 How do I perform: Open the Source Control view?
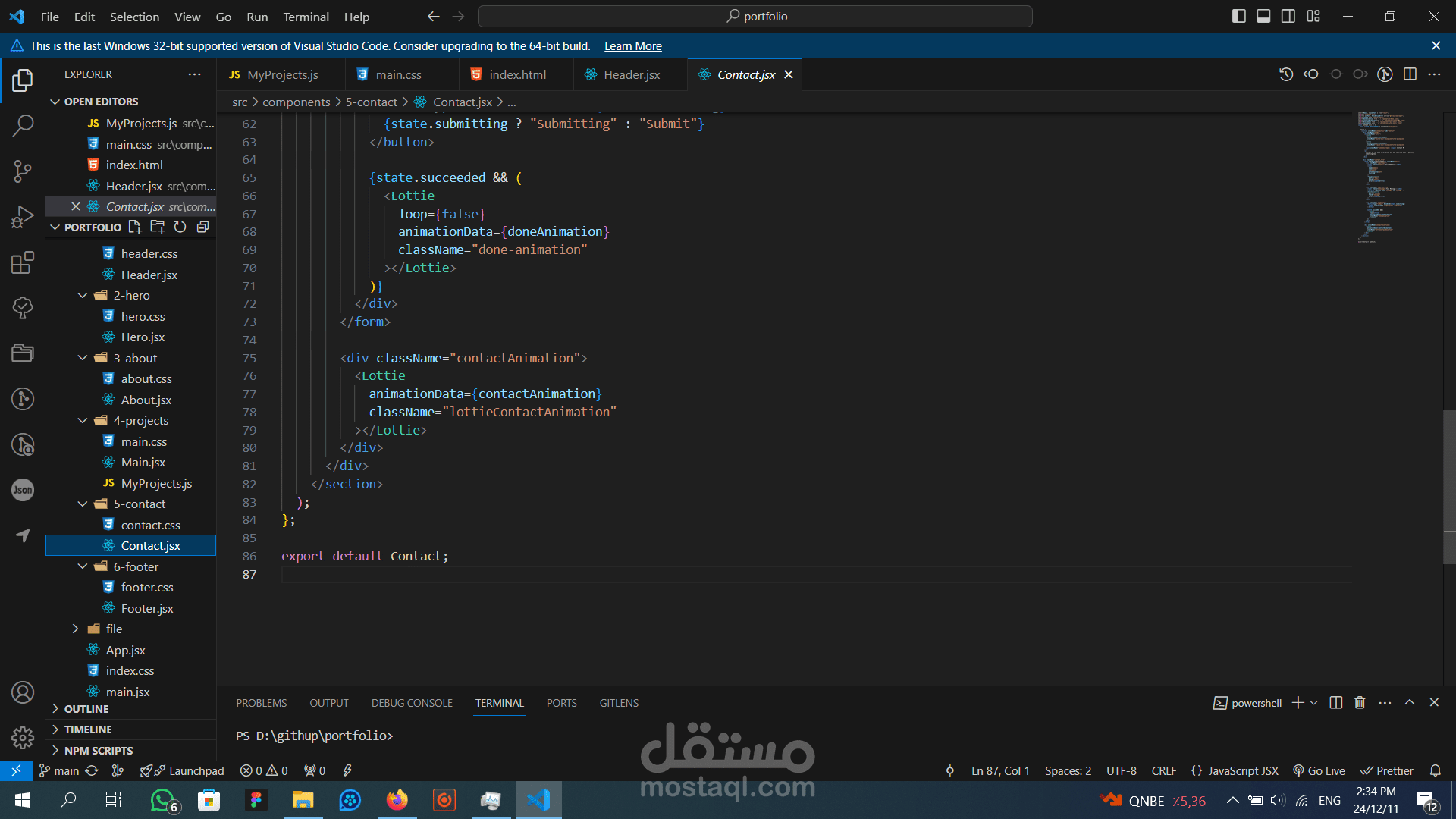coord(23,171)
